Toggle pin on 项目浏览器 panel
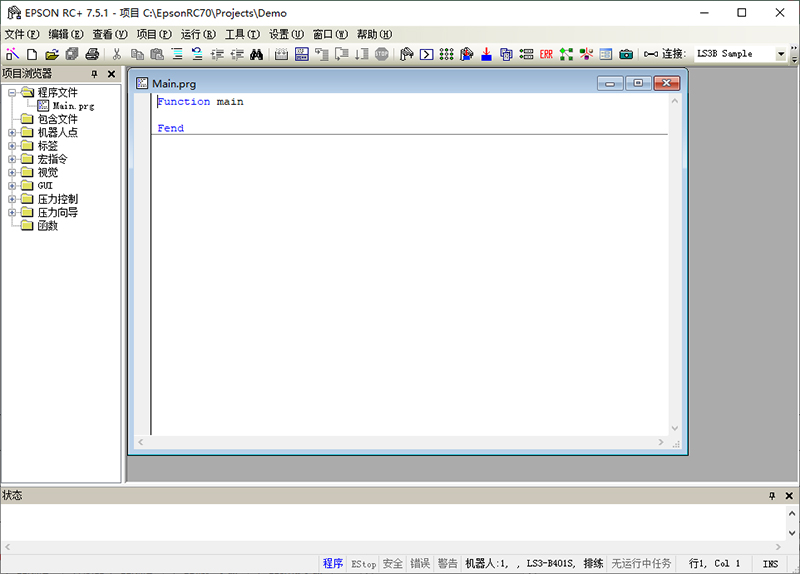This screenshot has height=574, width=800. 95,74
